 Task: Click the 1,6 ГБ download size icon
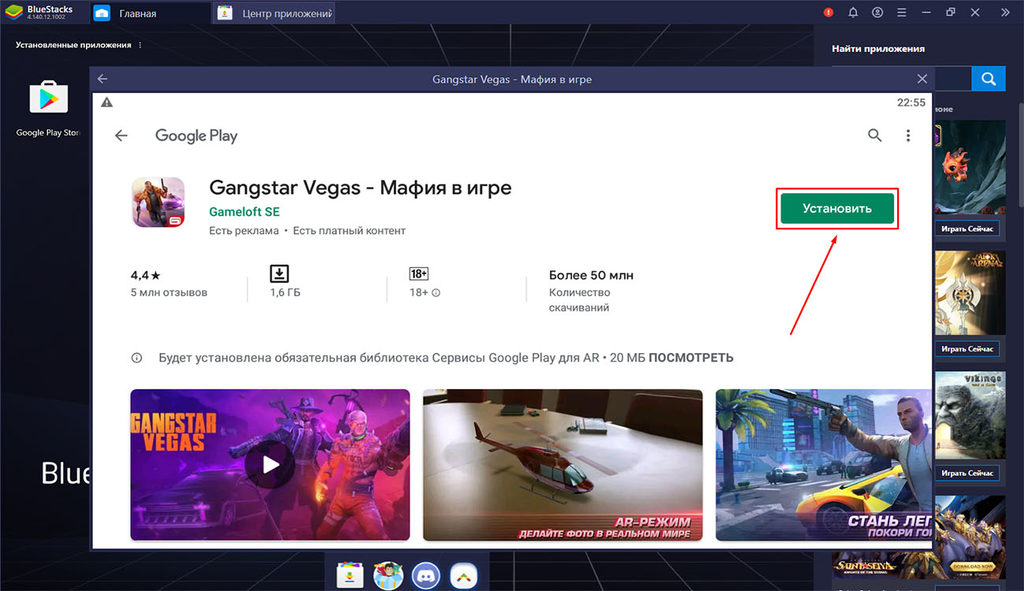click(280, 273)
